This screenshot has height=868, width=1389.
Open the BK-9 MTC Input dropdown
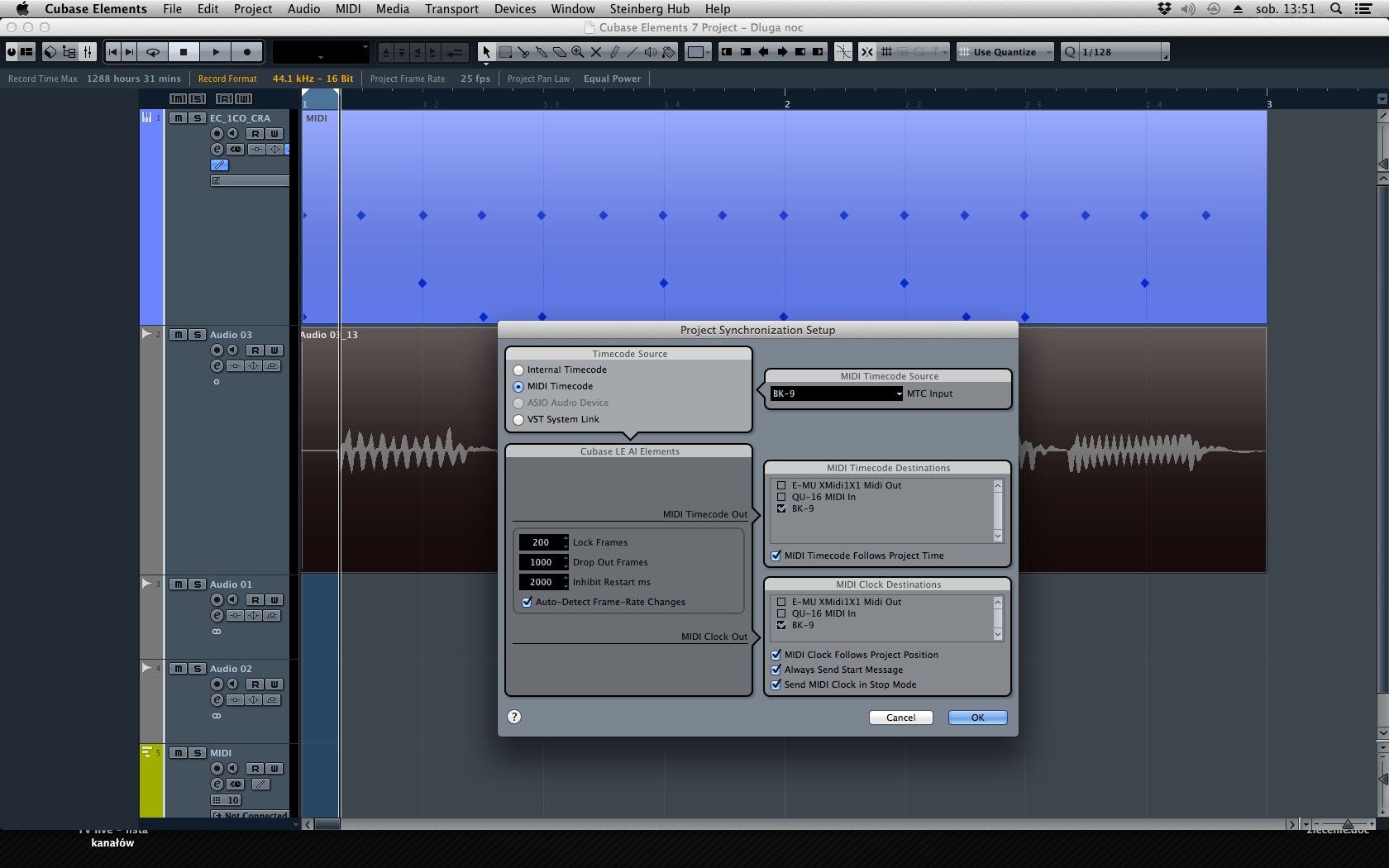pyautogui.click(x=837, y=394)
